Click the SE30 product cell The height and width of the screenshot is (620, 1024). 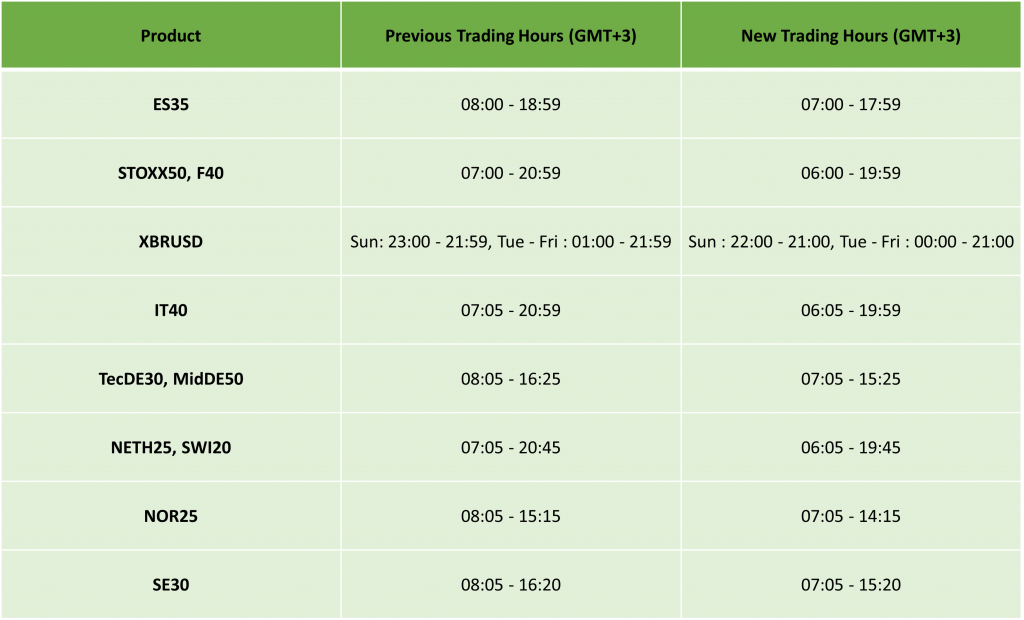pos(170,585)
